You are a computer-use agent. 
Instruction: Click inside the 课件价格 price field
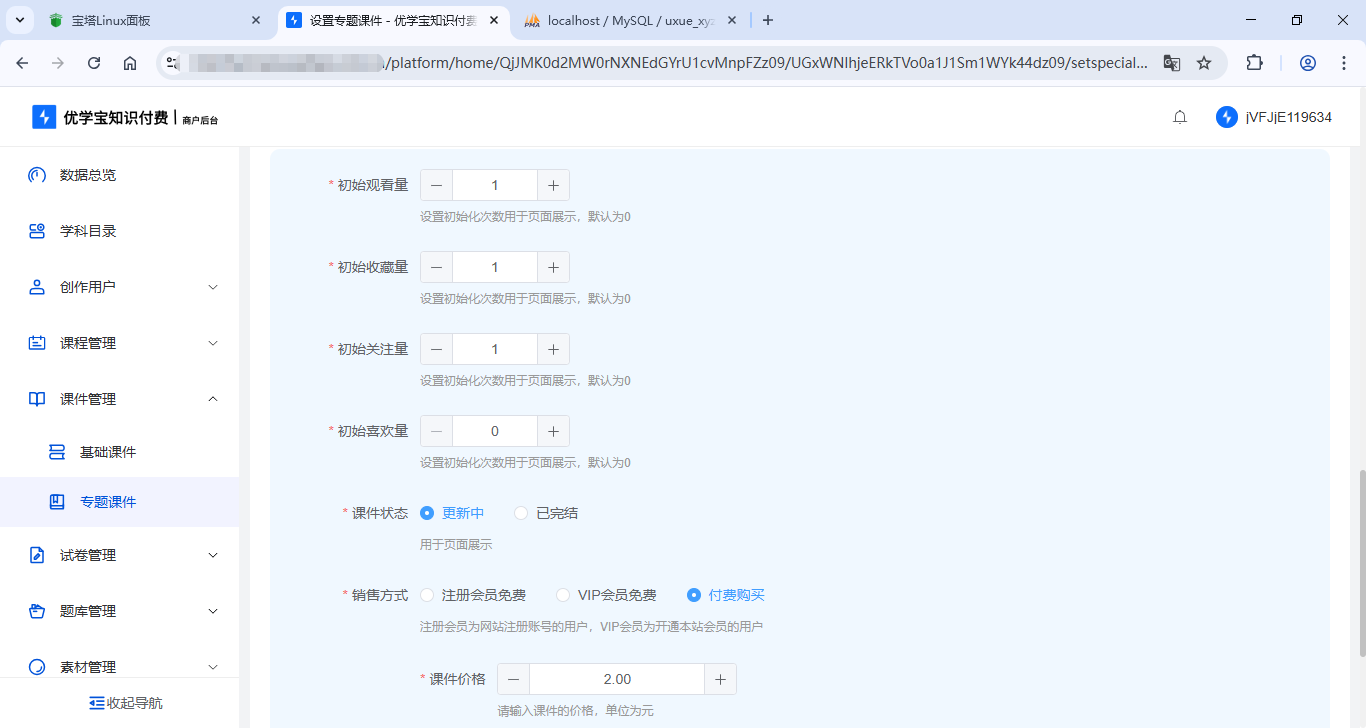tap(617, 678)
